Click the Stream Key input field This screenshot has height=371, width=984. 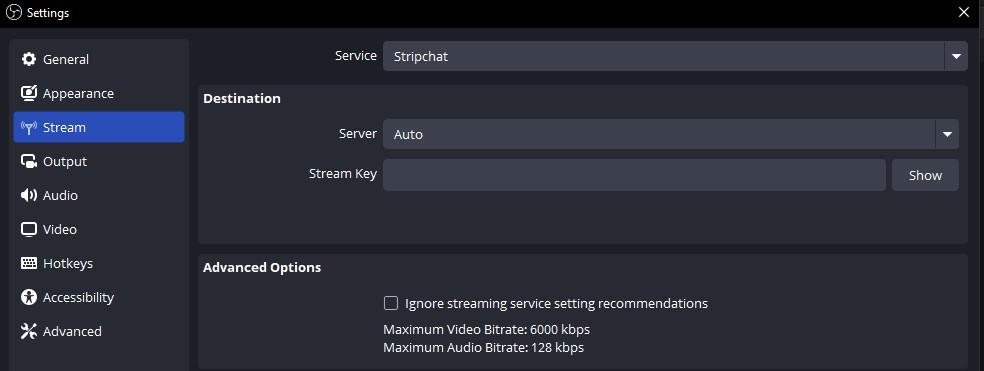pyautogui.click(x=634, y=175)
